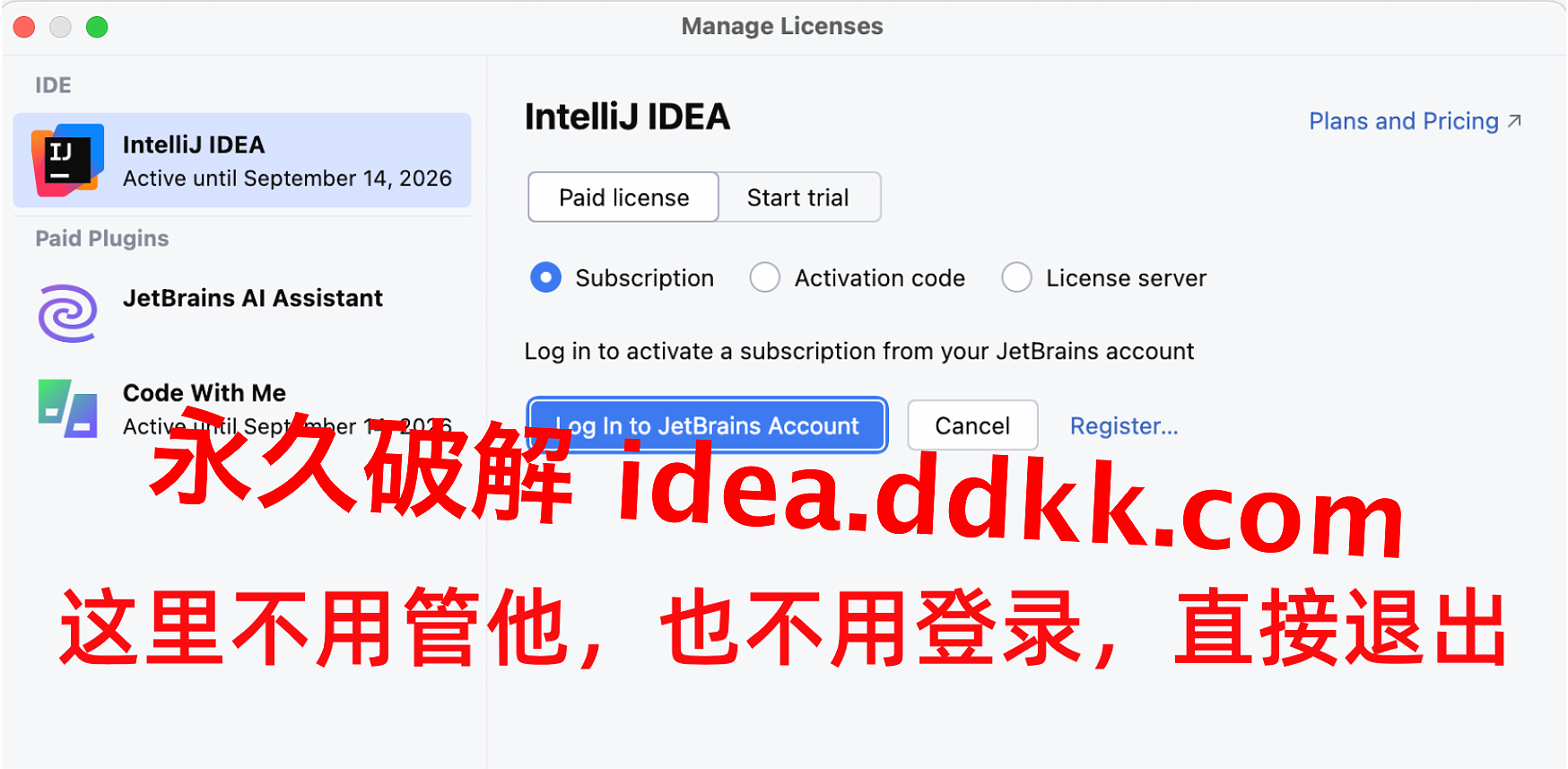Open the Plans and Pricing link

pyautogui.click(x=1404, y=121)
